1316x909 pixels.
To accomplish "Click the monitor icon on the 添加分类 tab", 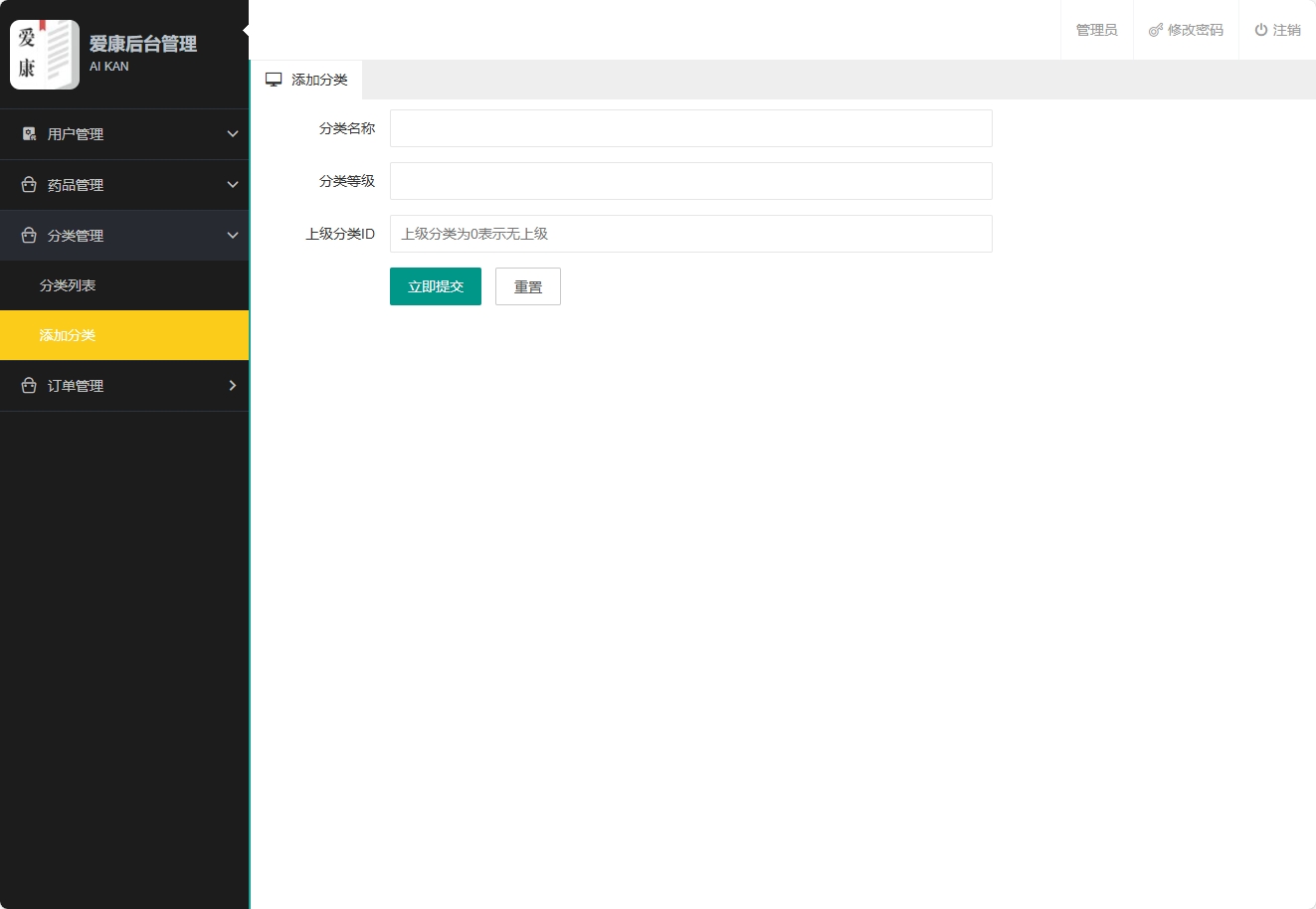I will [x=274, y=79].
